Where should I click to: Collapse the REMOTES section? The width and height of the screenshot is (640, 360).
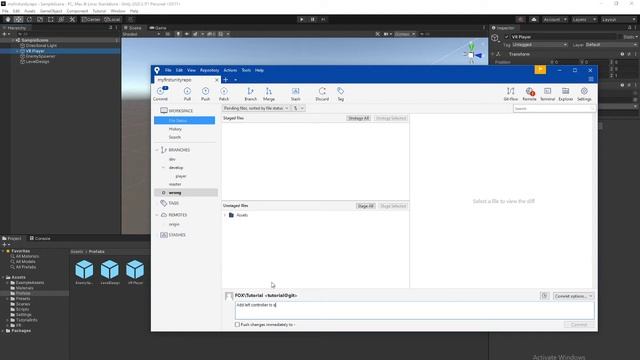(x=157, y=215)
